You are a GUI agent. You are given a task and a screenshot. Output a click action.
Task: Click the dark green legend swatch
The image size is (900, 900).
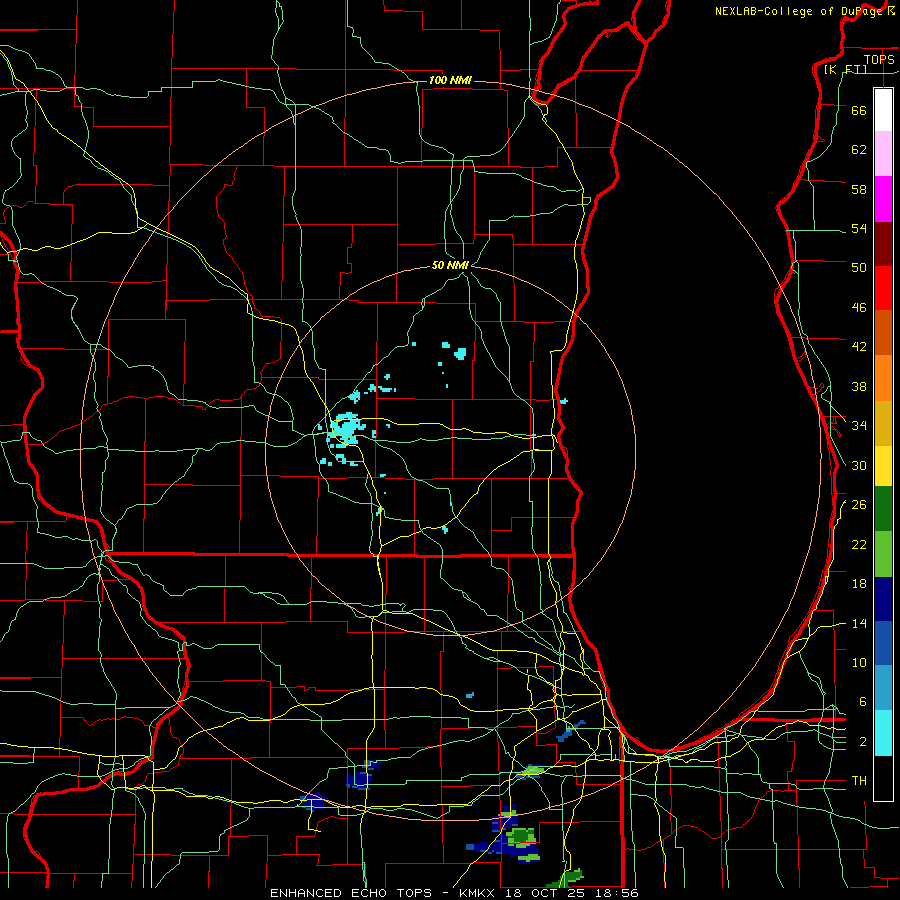click(883, 509)
